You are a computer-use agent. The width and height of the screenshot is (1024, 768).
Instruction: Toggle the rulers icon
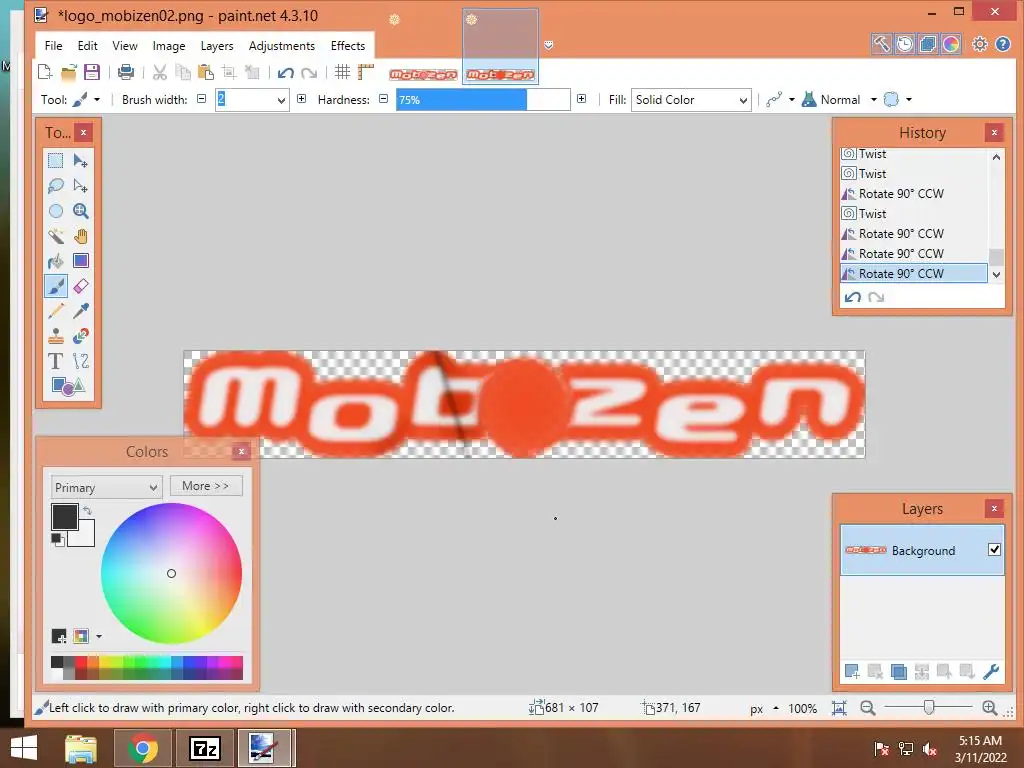(x=365, y=72)
